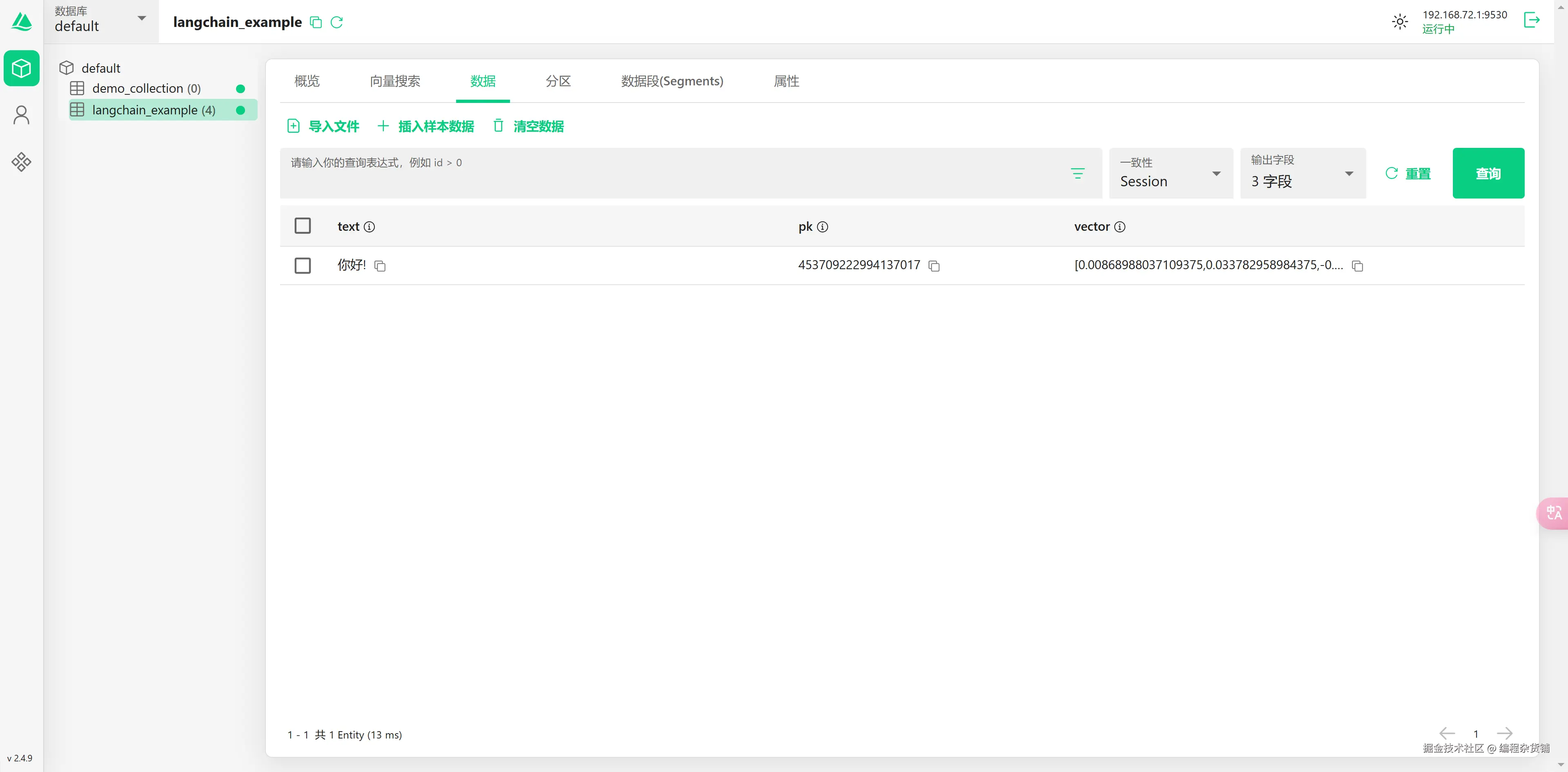
Task: Open the 输出字段 fields dropdown
Action: tap(1302, 174)
